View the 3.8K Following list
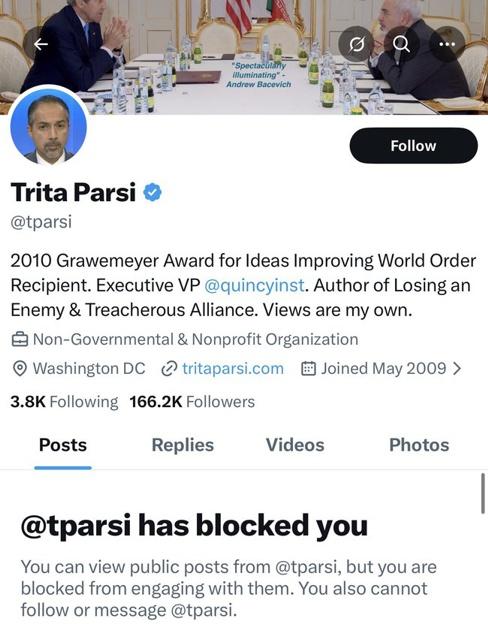The width and height of the screenshot is (488, 640). (64, 402)
